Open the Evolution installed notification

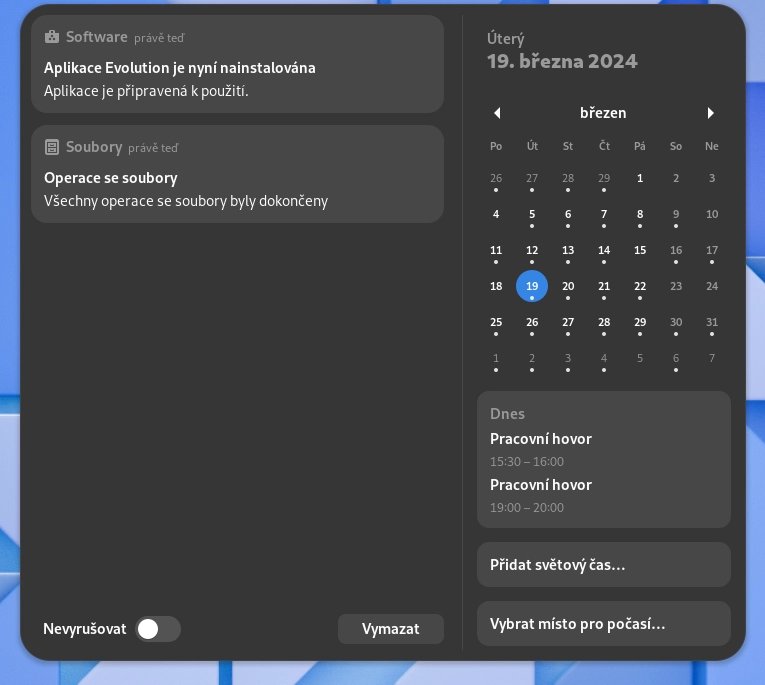tap(238, 64)
